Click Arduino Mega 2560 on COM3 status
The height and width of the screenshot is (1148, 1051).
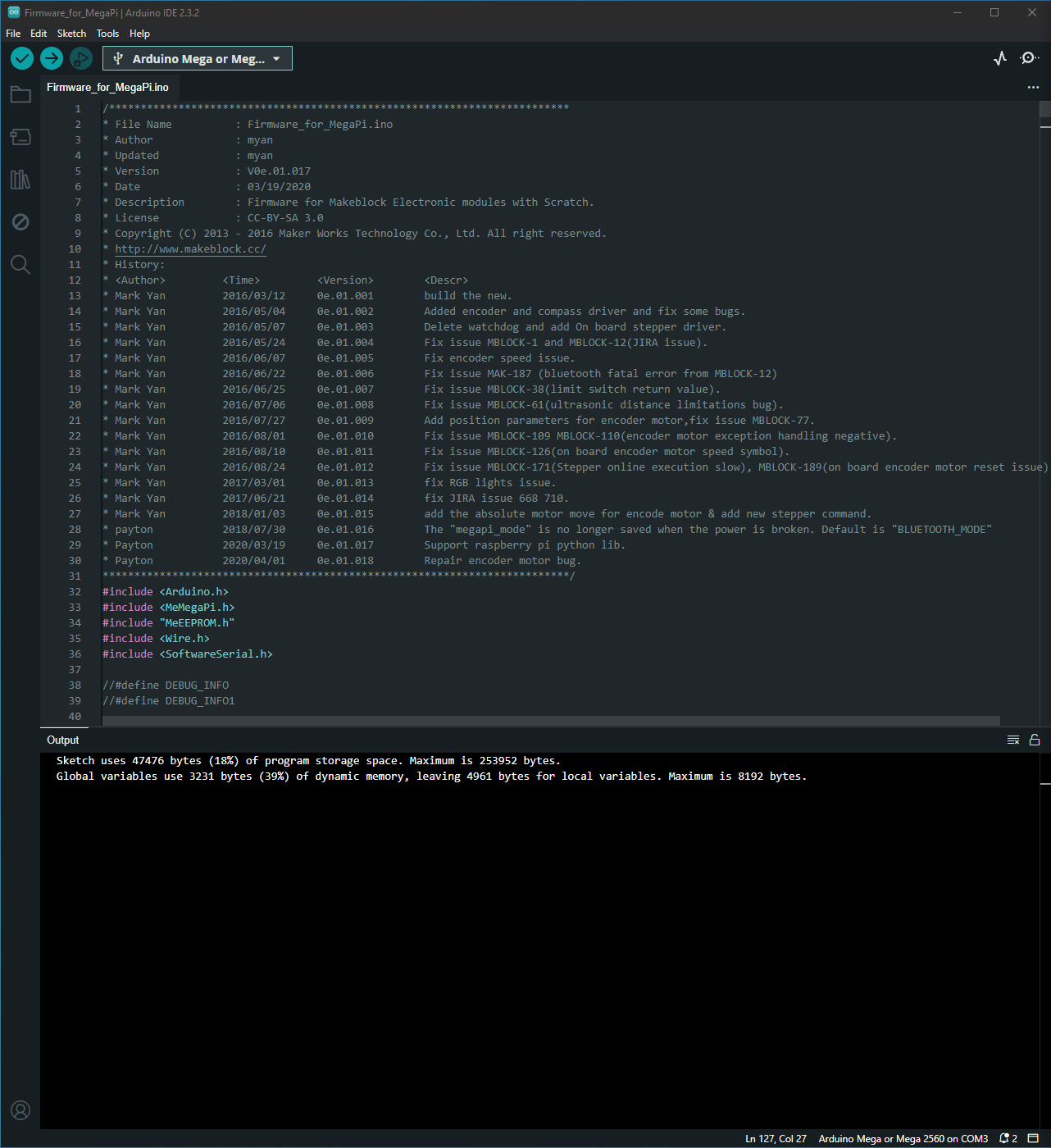(x=903, y=1139)
